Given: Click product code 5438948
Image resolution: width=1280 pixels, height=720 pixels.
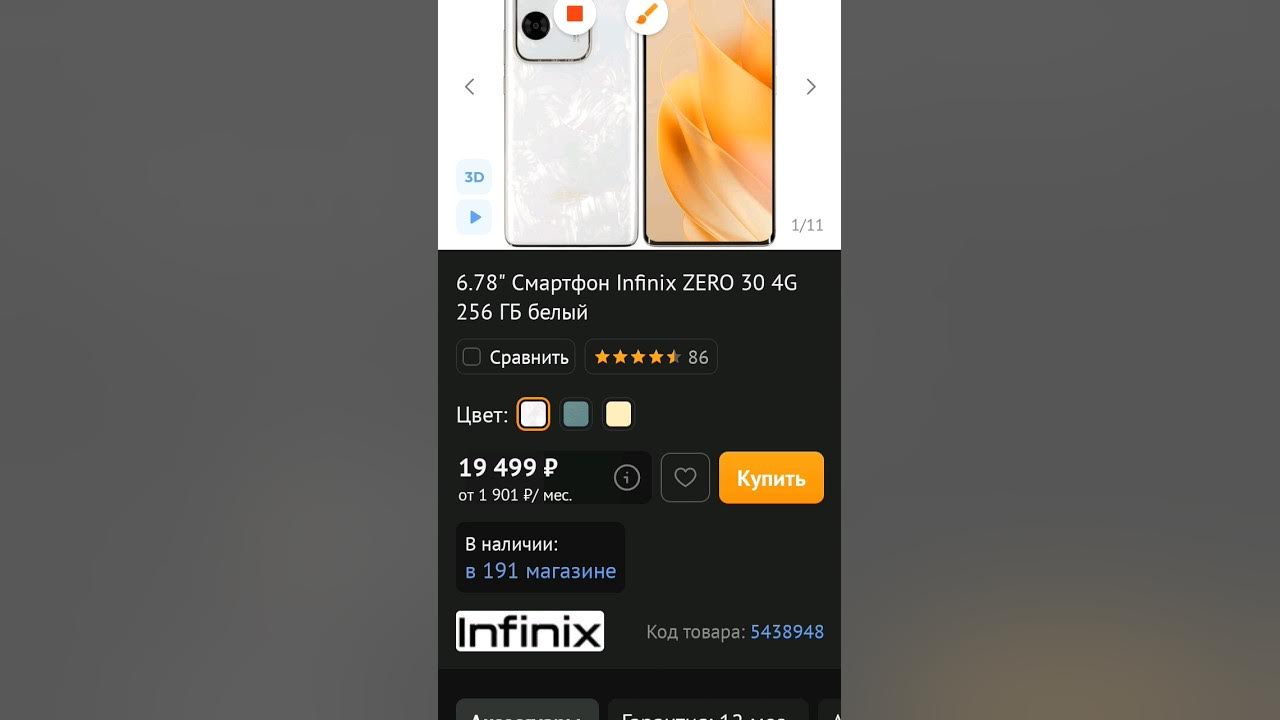Looking at the screenshot, I should coord(787,632).
